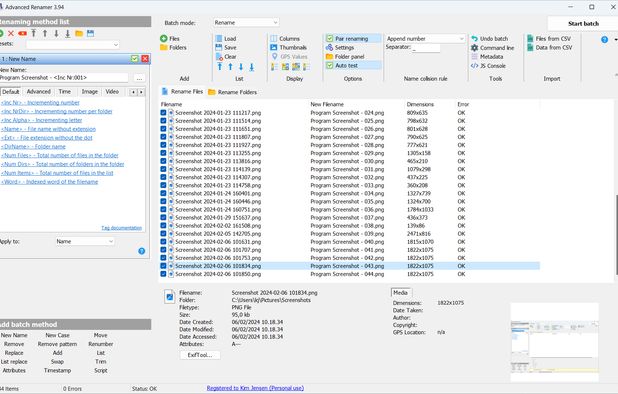Screen dimensions: 618x394
Task: Select Media tab in file details
Action: pyautogui.click(x=401, y=293)
